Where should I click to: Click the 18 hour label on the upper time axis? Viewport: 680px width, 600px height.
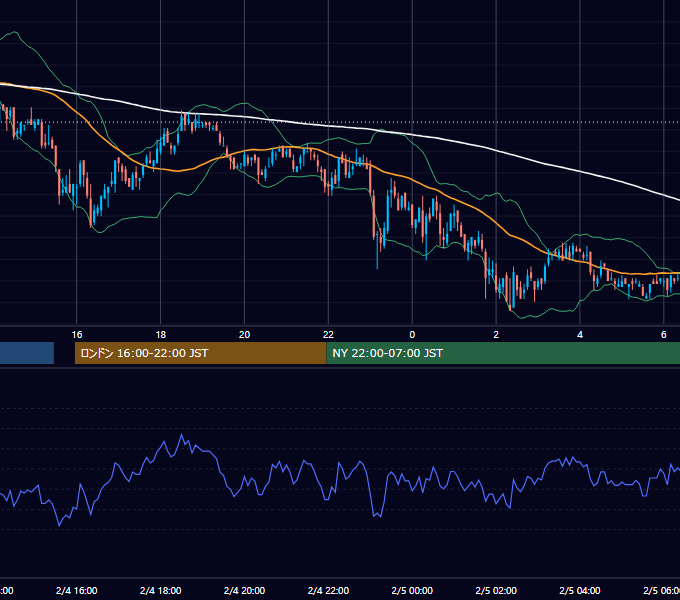pyautogui.click(x=160, y=335)
